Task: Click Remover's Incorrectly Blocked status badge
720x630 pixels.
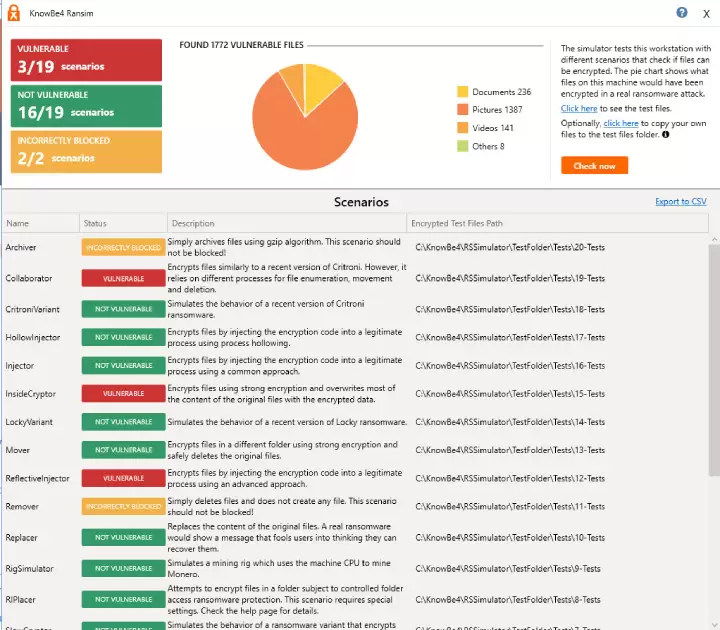Action: pyautogui.click(x=124, y=506)
